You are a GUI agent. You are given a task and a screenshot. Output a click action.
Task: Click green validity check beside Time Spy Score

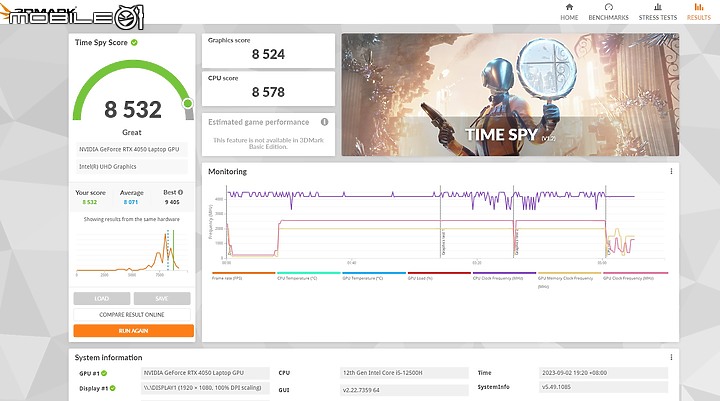tap(134, 42)
